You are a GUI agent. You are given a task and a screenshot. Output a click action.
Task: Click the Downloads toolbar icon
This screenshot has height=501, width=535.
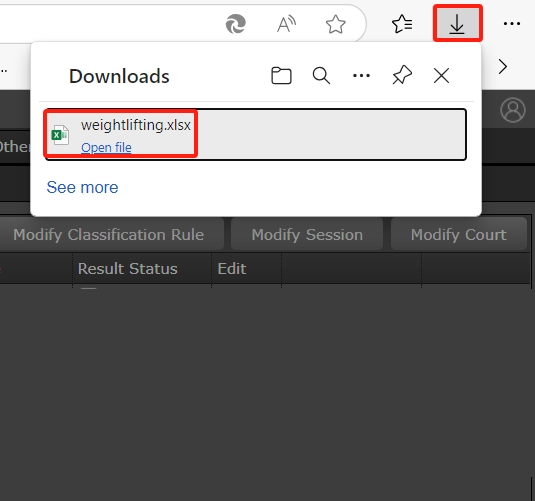(457, 24)
